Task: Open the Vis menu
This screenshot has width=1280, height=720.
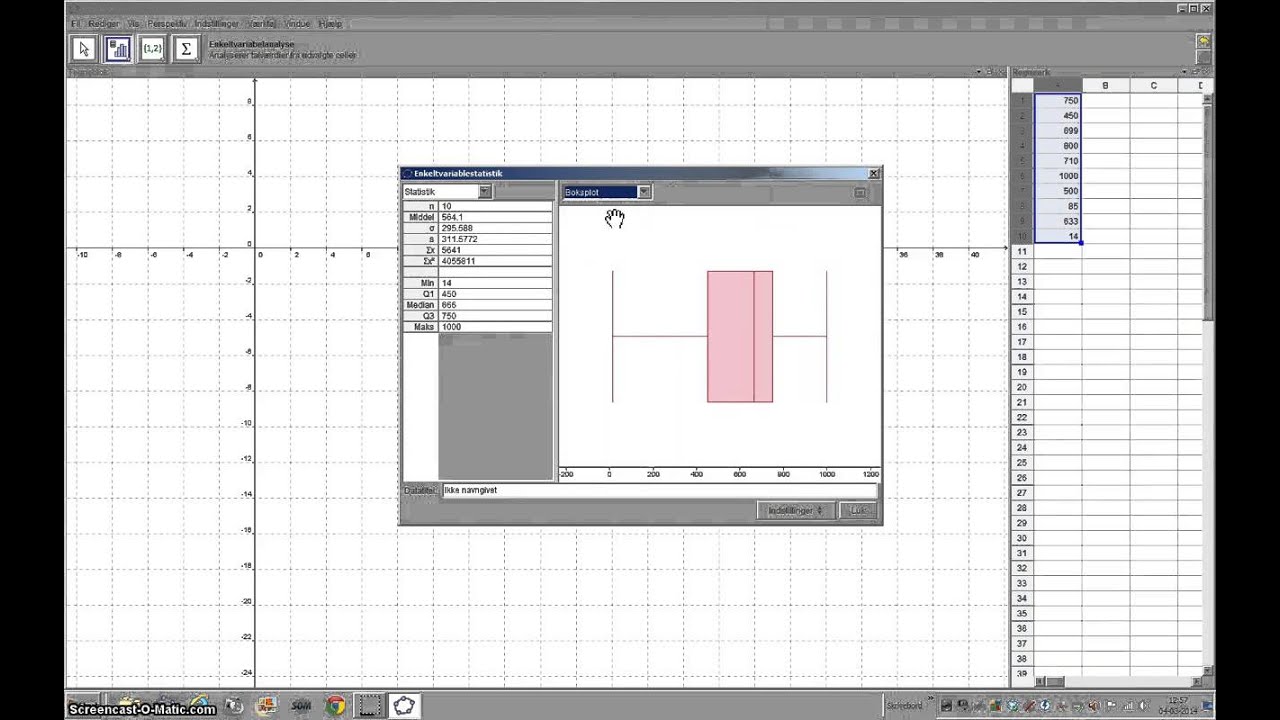Action: (133, 23)
